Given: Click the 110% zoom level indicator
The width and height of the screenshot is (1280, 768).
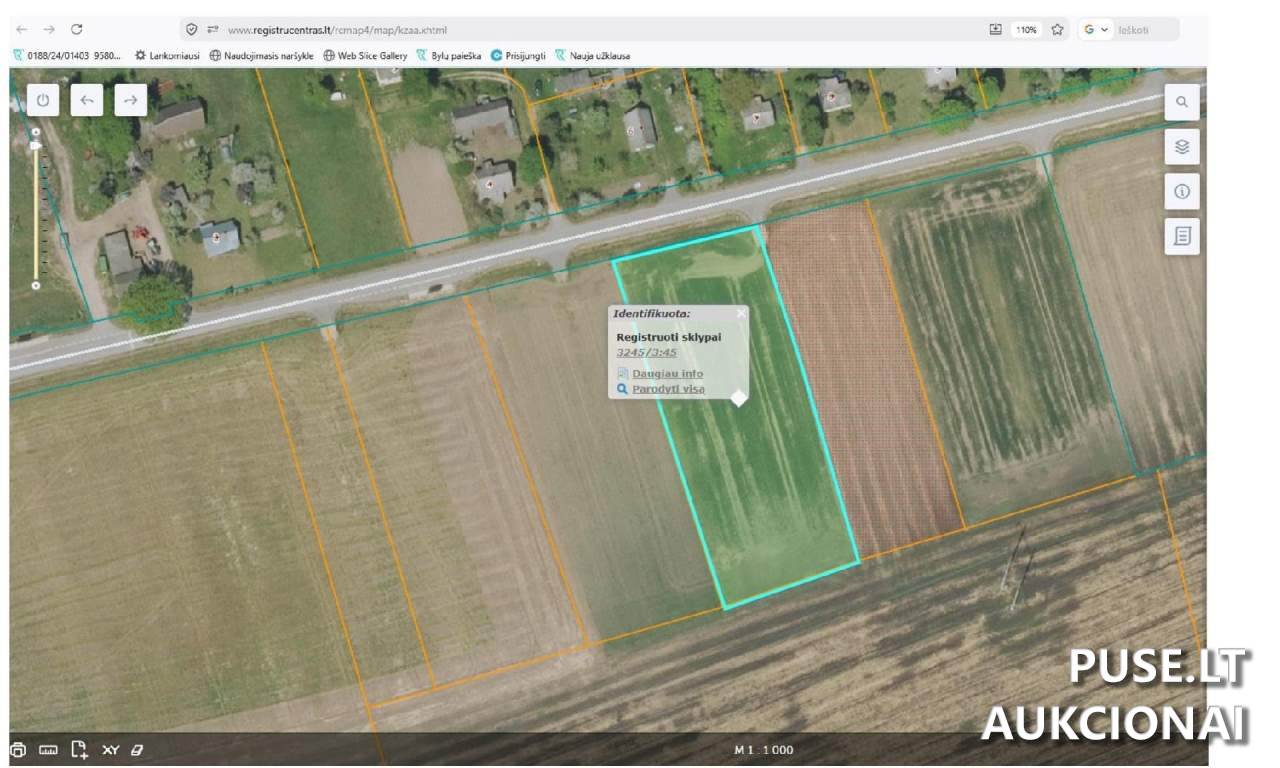Looking at the screenshot, I should 1026,30.
